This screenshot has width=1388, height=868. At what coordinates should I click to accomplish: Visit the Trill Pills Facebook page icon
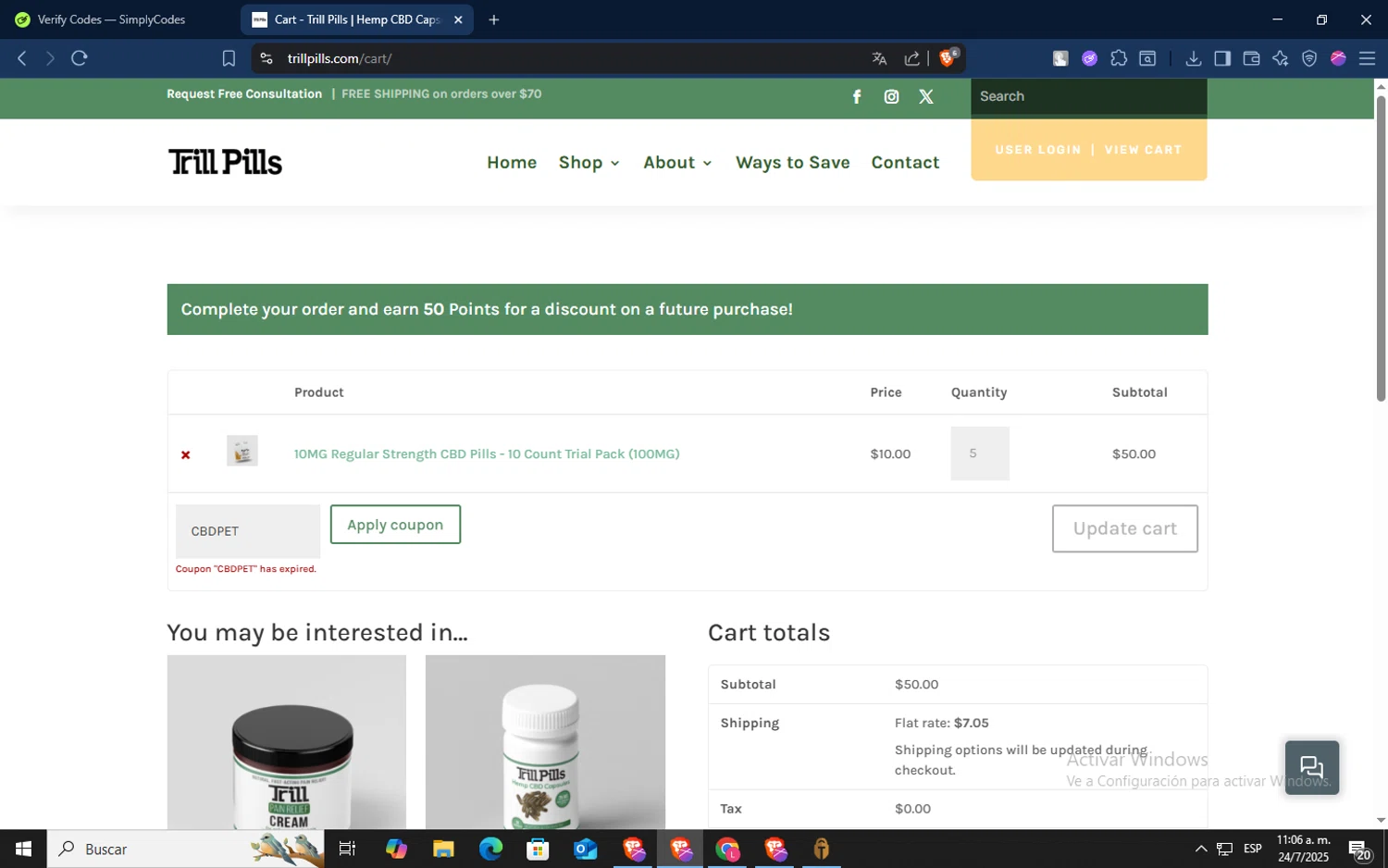coord(857,96)
